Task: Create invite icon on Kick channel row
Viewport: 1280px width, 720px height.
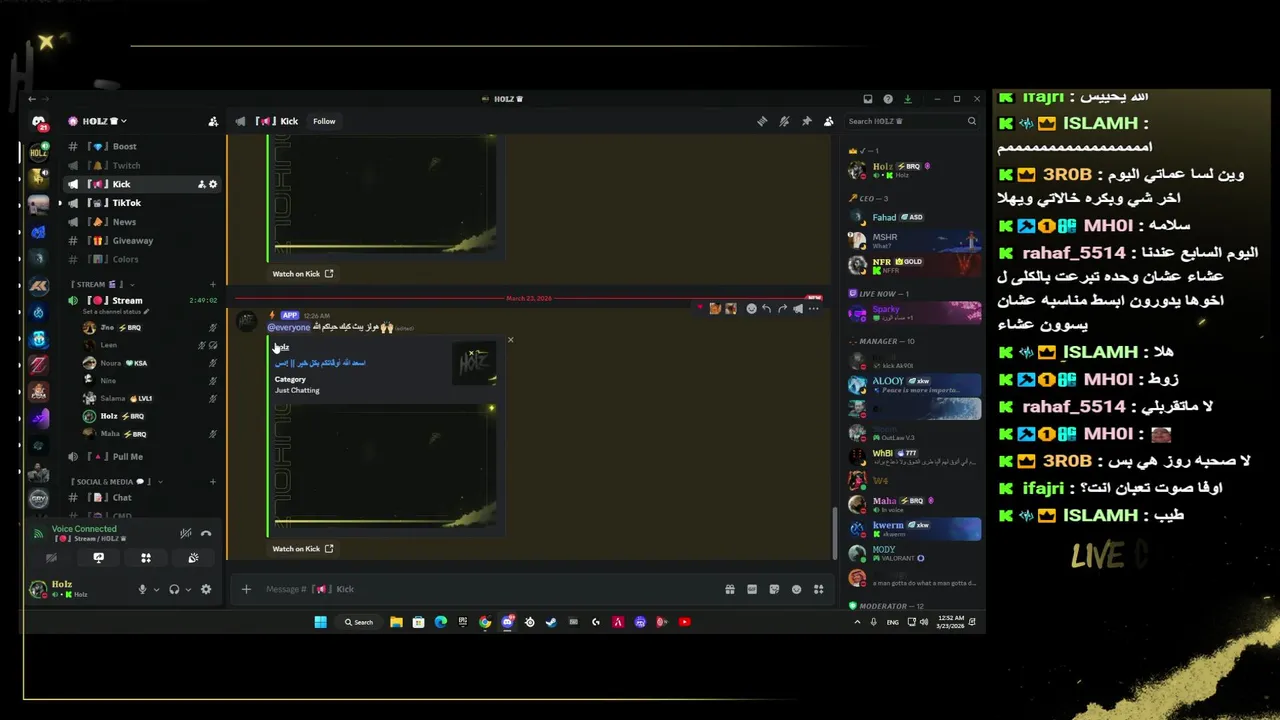Action: [201, 184]
